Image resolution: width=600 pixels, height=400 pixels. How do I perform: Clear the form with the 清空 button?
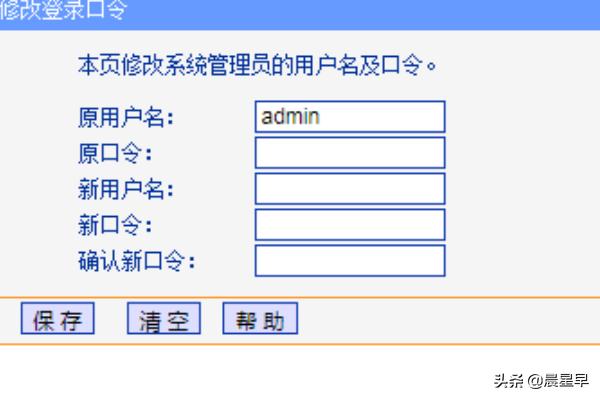point(163,320)
